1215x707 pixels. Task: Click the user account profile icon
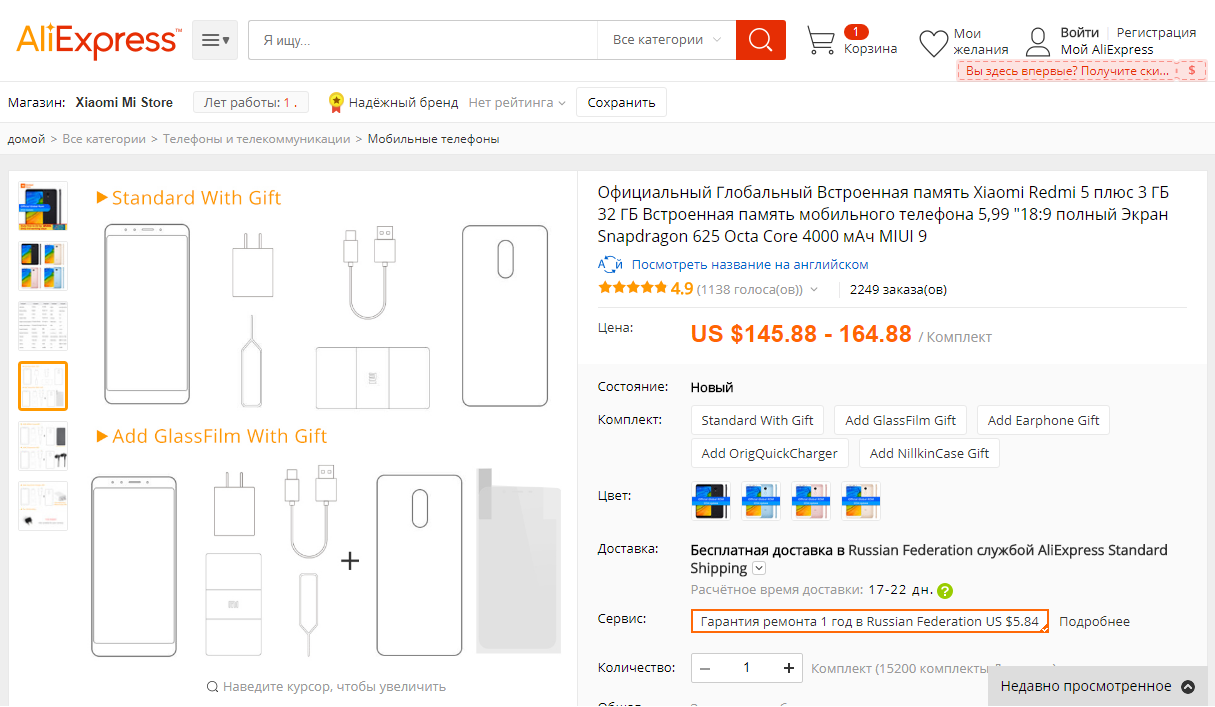click(1039, 41)
